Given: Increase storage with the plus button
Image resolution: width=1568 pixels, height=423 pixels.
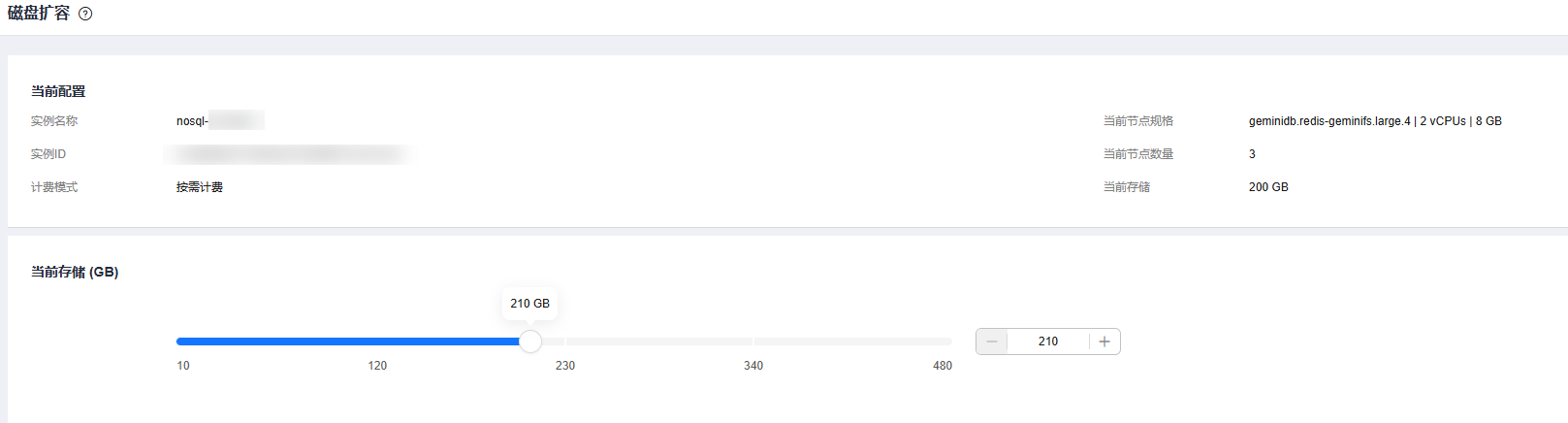Looking at the screenshot, I should click(x=1104, y=342).
